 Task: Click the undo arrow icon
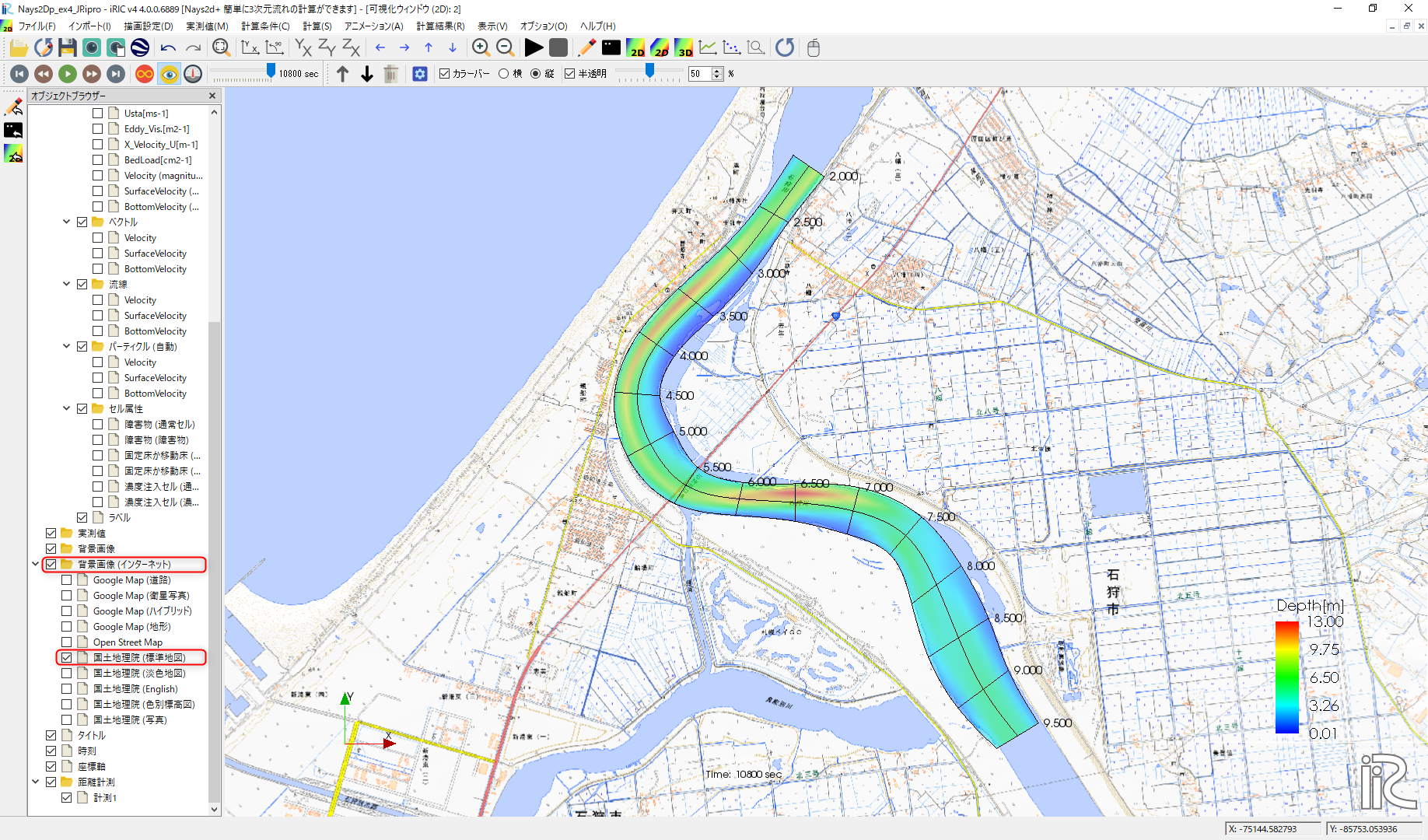[x=168, y=48]
